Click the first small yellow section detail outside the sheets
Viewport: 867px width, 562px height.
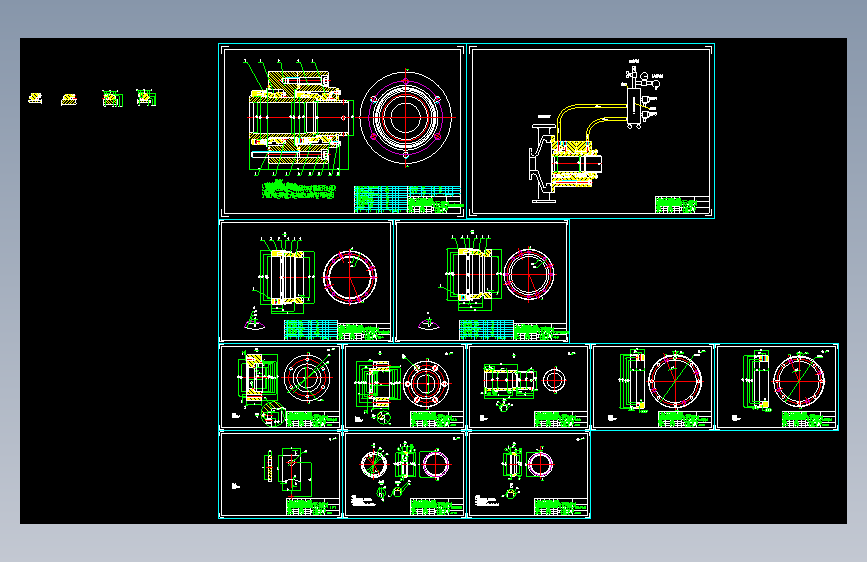pyautogui.click(x=35, y=98)
